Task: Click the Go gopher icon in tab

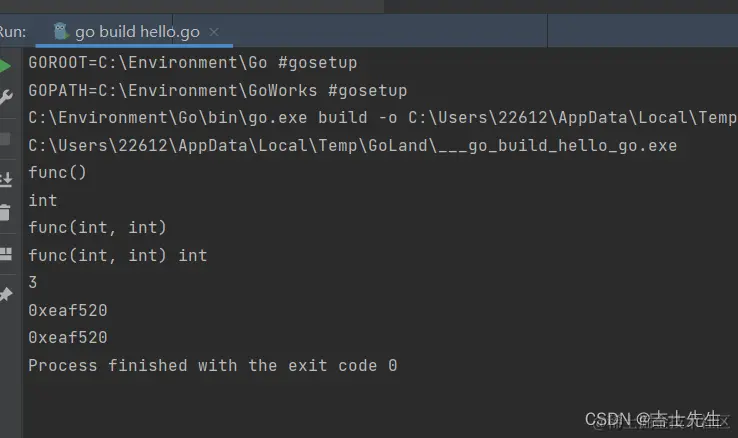Action: (x=61, y=31)
